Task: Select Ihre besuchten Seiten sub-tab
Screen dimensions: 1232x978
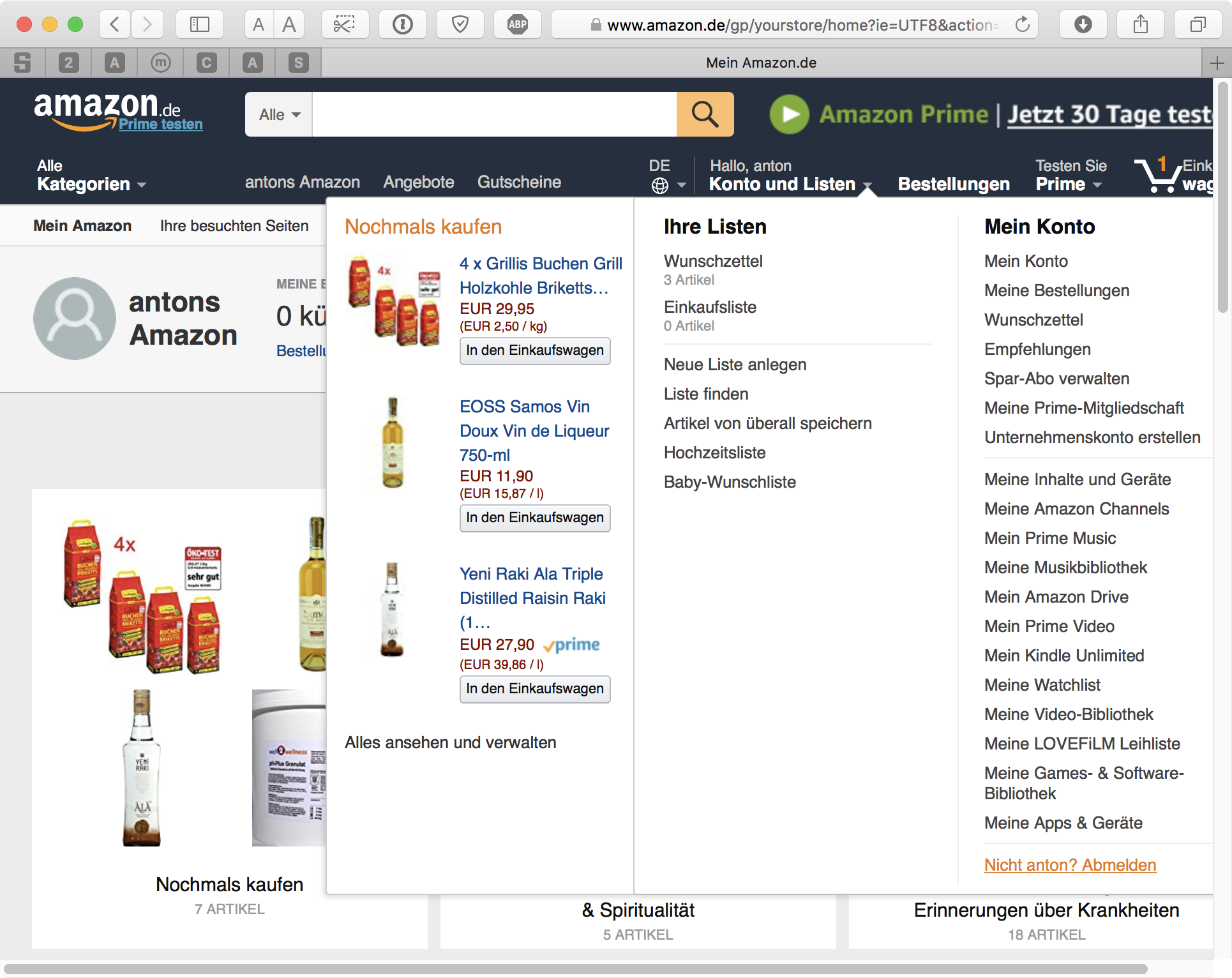Action: [234, 225]
